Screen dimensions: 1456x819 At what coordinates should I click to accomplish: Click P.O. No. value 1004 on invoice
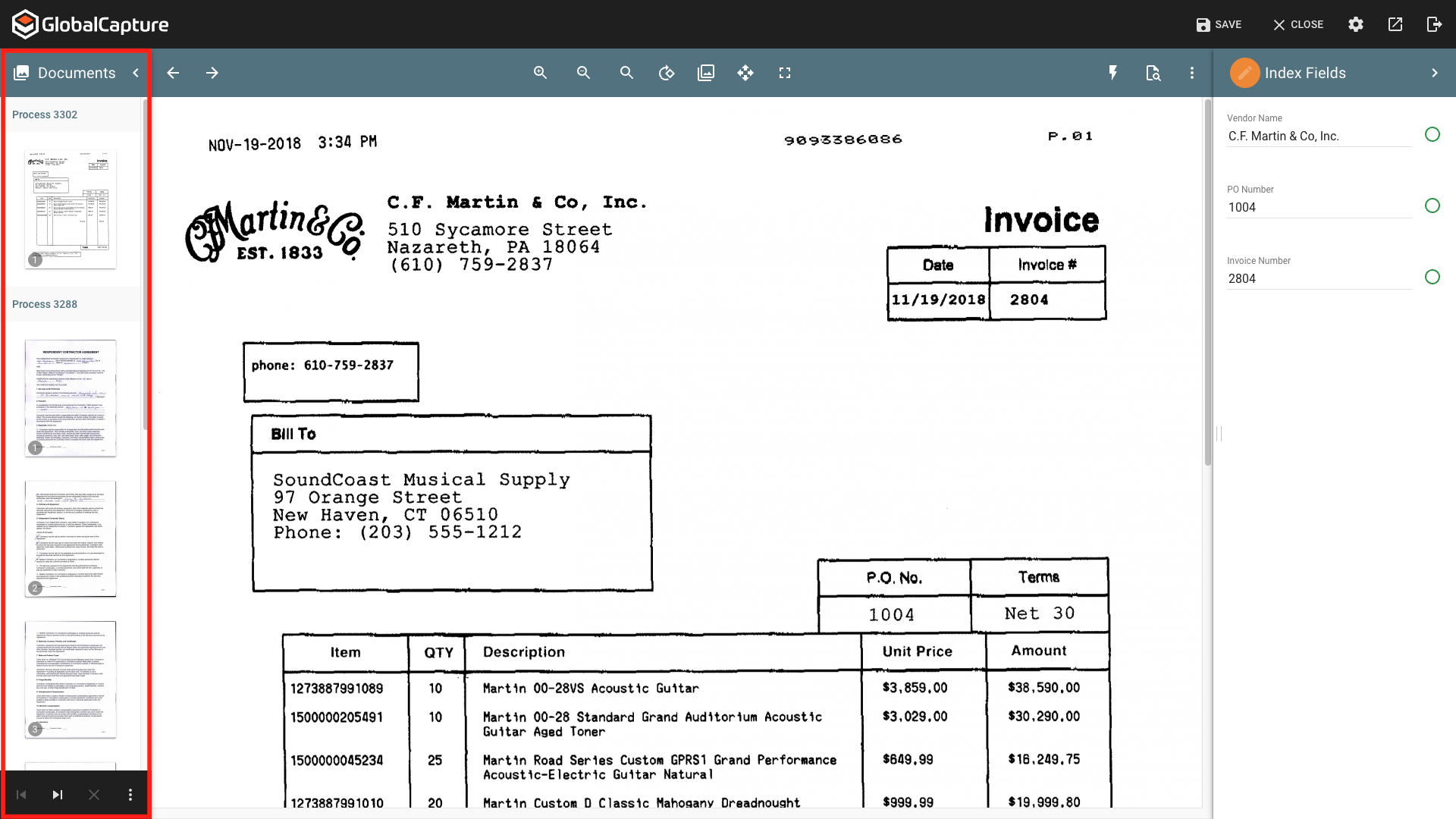[x=892, y=615]
